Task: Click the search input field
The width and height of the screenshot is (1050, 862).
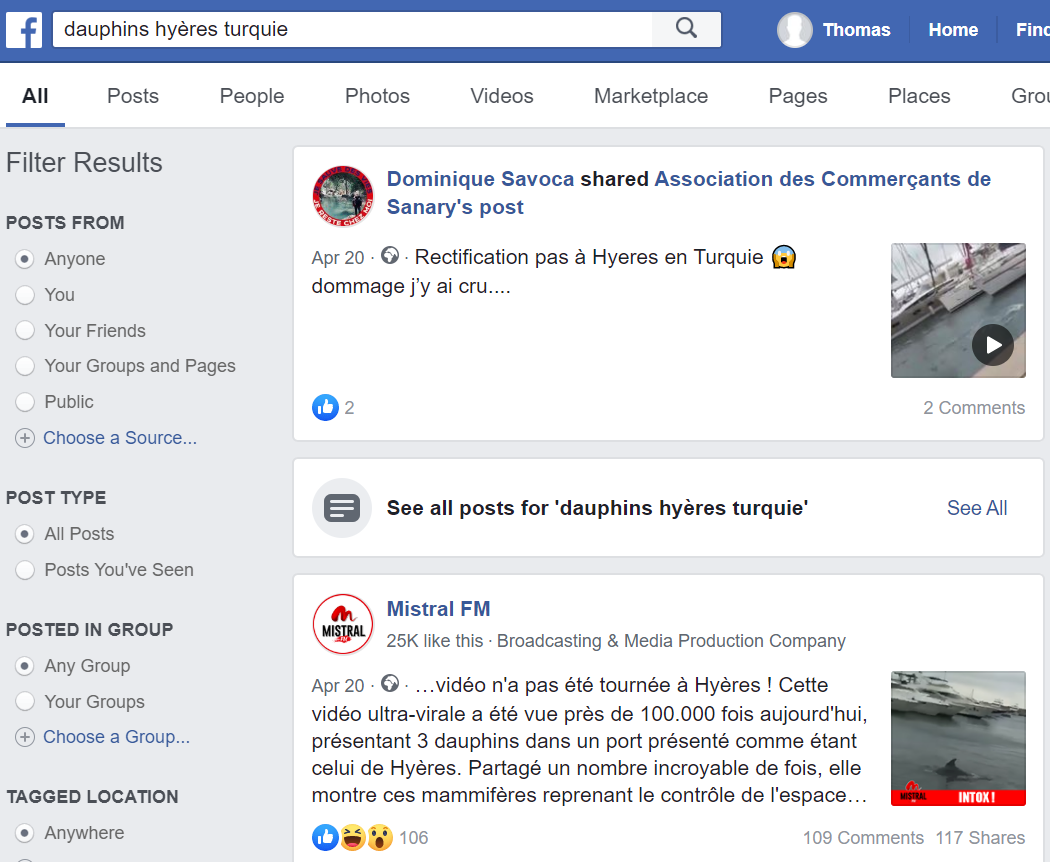Action: [353, 29]
